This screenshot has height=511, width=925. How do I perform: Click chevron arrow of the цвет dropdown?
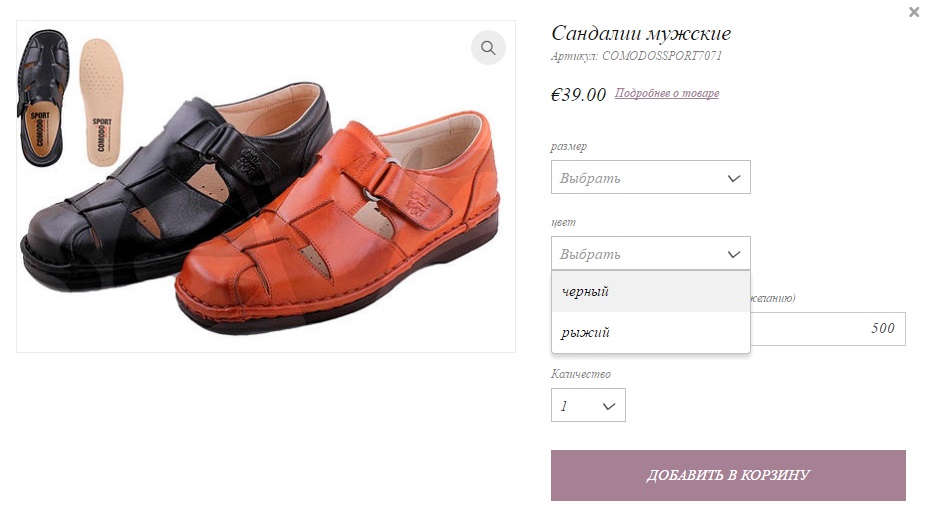[x=733, y=254]
